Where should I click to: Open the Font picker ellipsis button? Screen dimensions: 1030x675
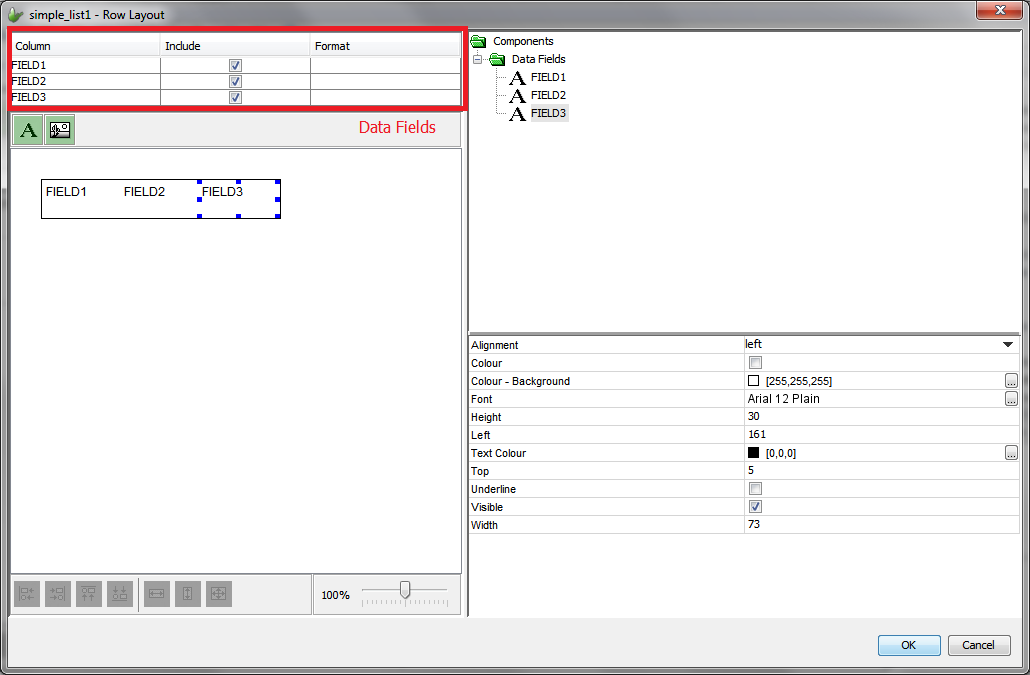pyautogui.click(x=1011, y=399)
